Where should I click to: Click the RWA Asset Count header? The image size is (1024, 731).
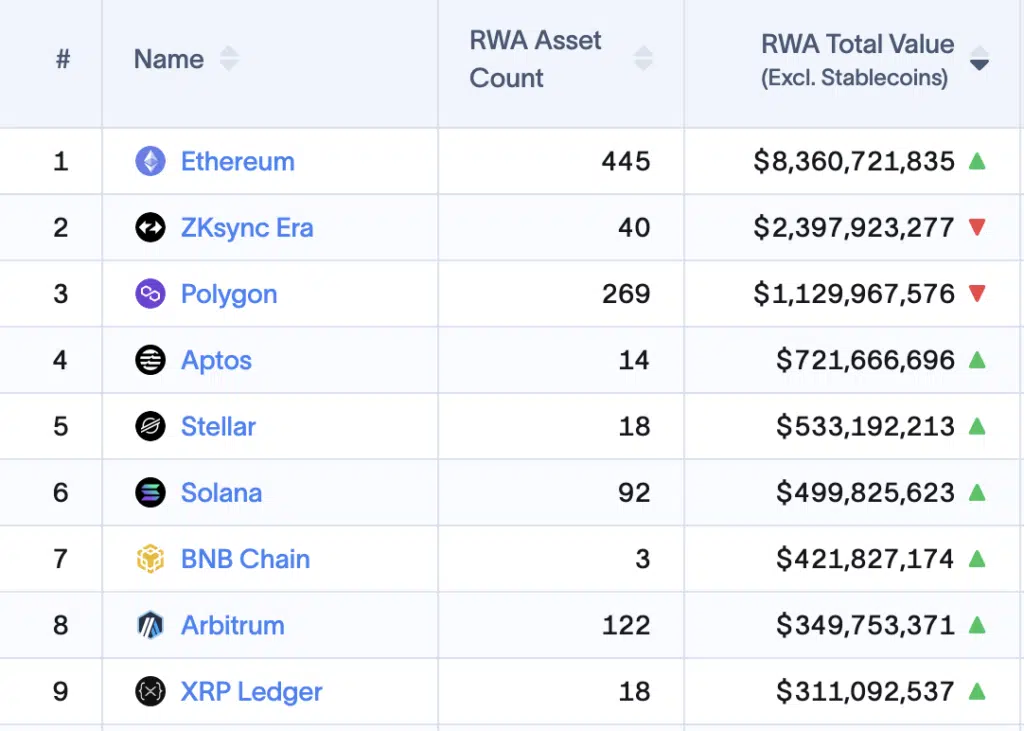click(x=536, y=59)
